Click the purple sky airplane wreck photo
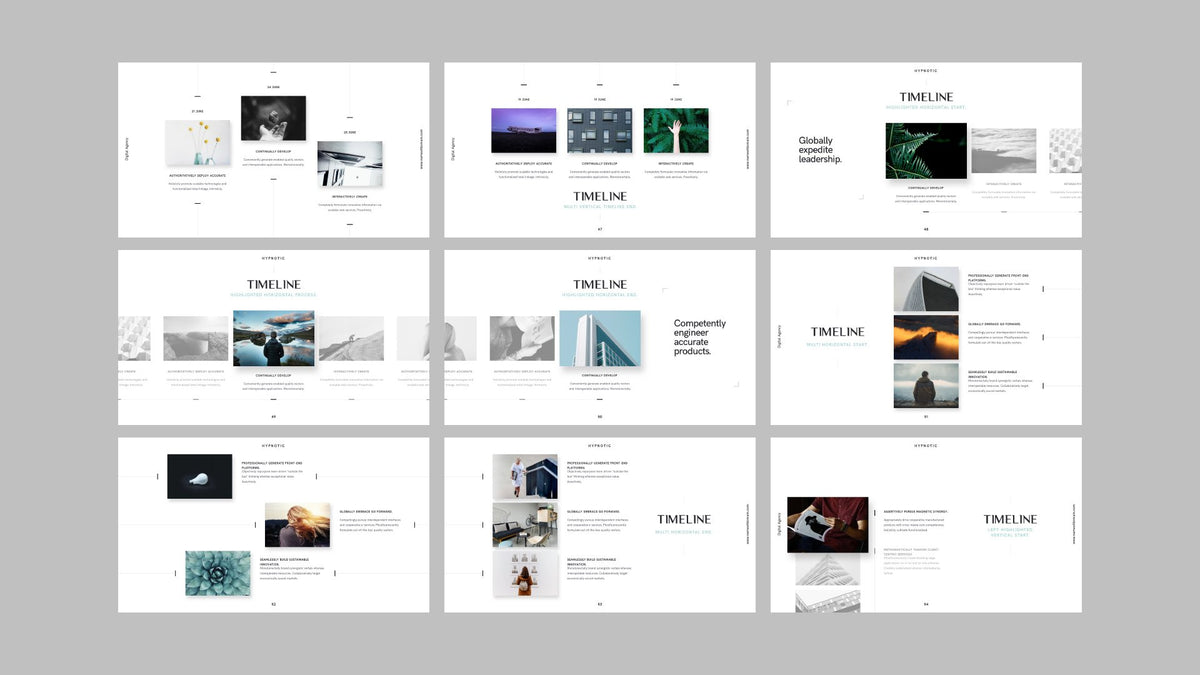This screenshot has width=1200, height=675. (x=523, y=131)
